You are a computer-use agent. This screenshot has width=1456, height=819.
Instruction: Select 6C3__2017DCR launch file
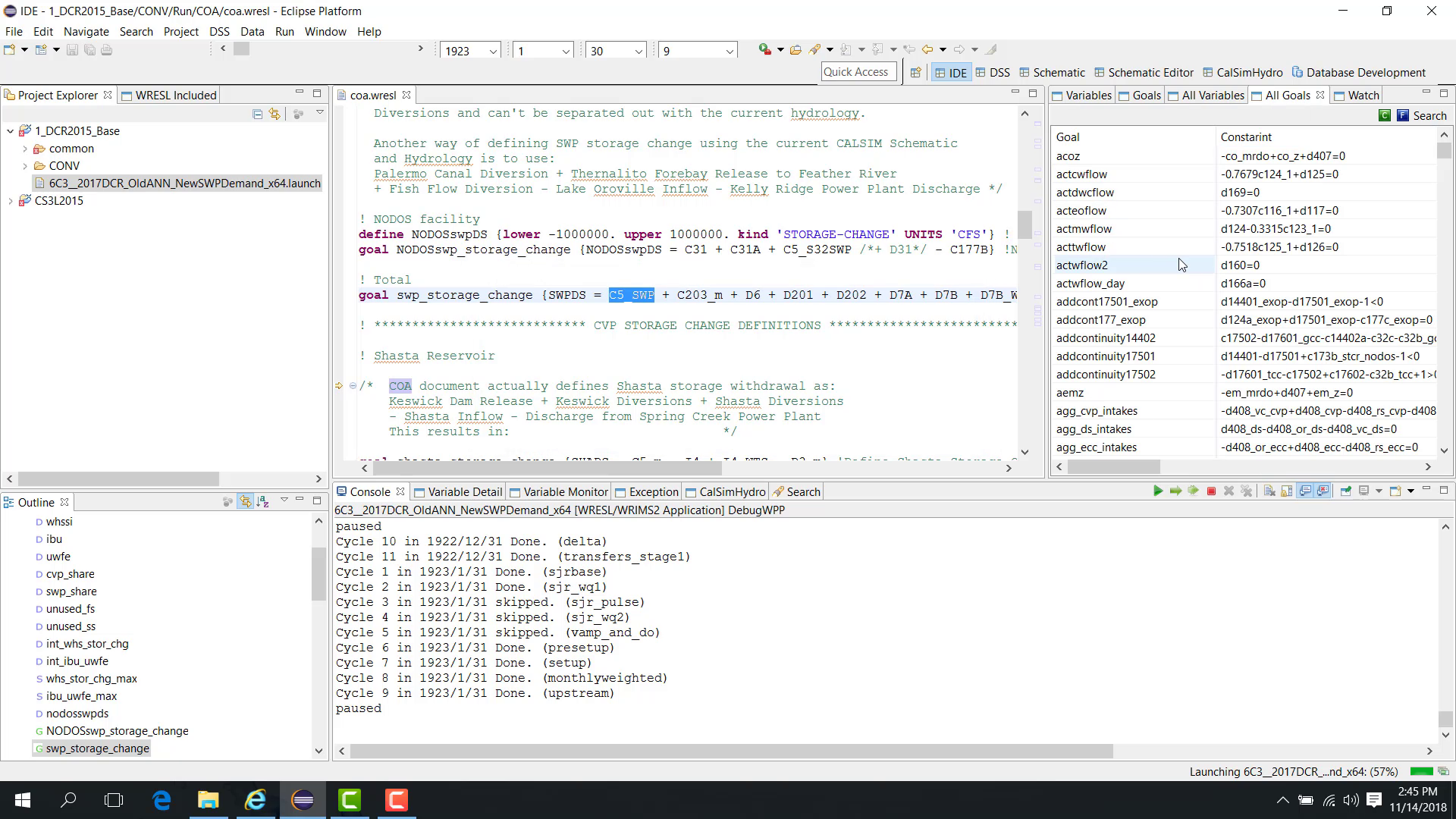point(177,184)
